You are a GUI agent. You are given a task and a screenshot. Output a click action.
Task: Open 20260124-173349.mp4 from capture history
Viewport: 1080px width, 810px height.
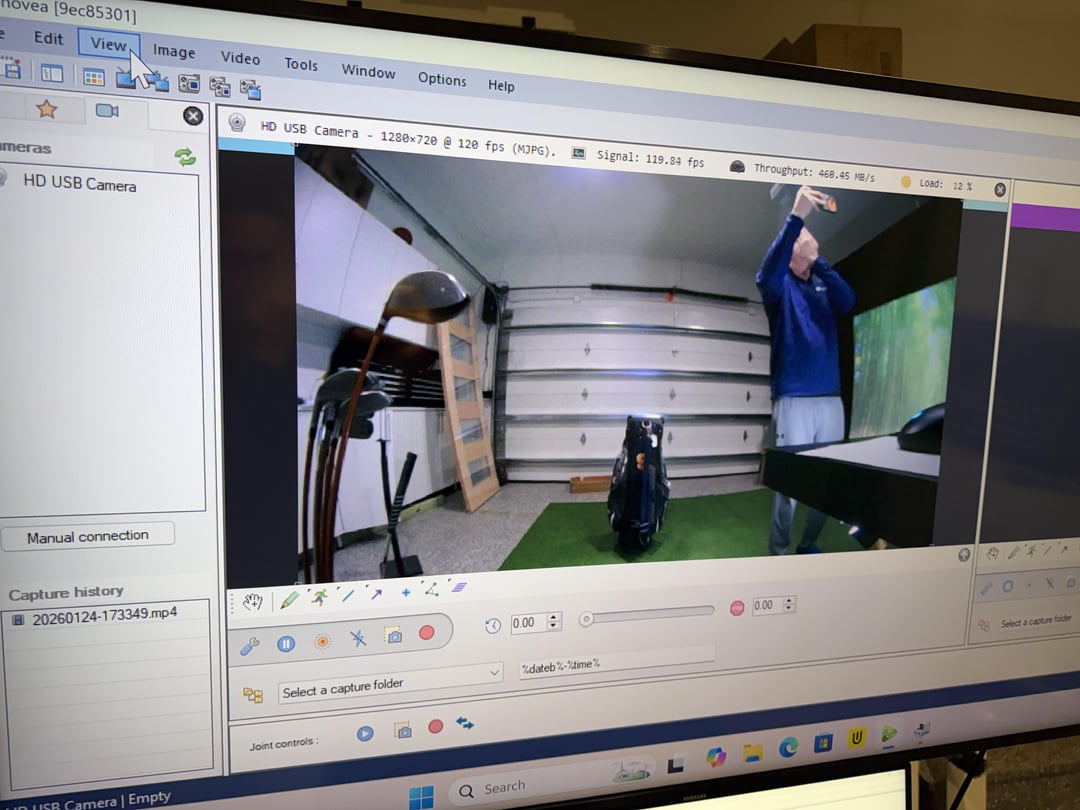tap(104, 616)
